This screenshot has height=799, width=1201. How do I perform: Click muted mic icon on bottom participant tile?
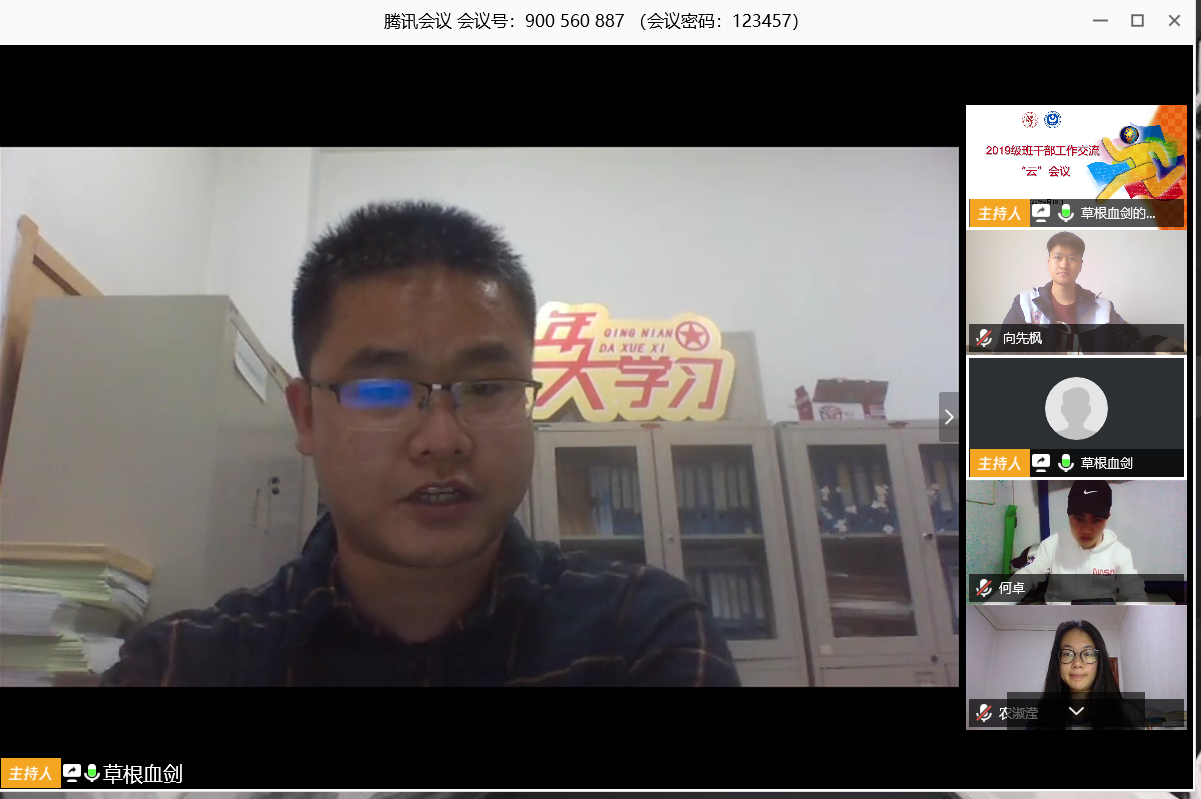point(984,713)
